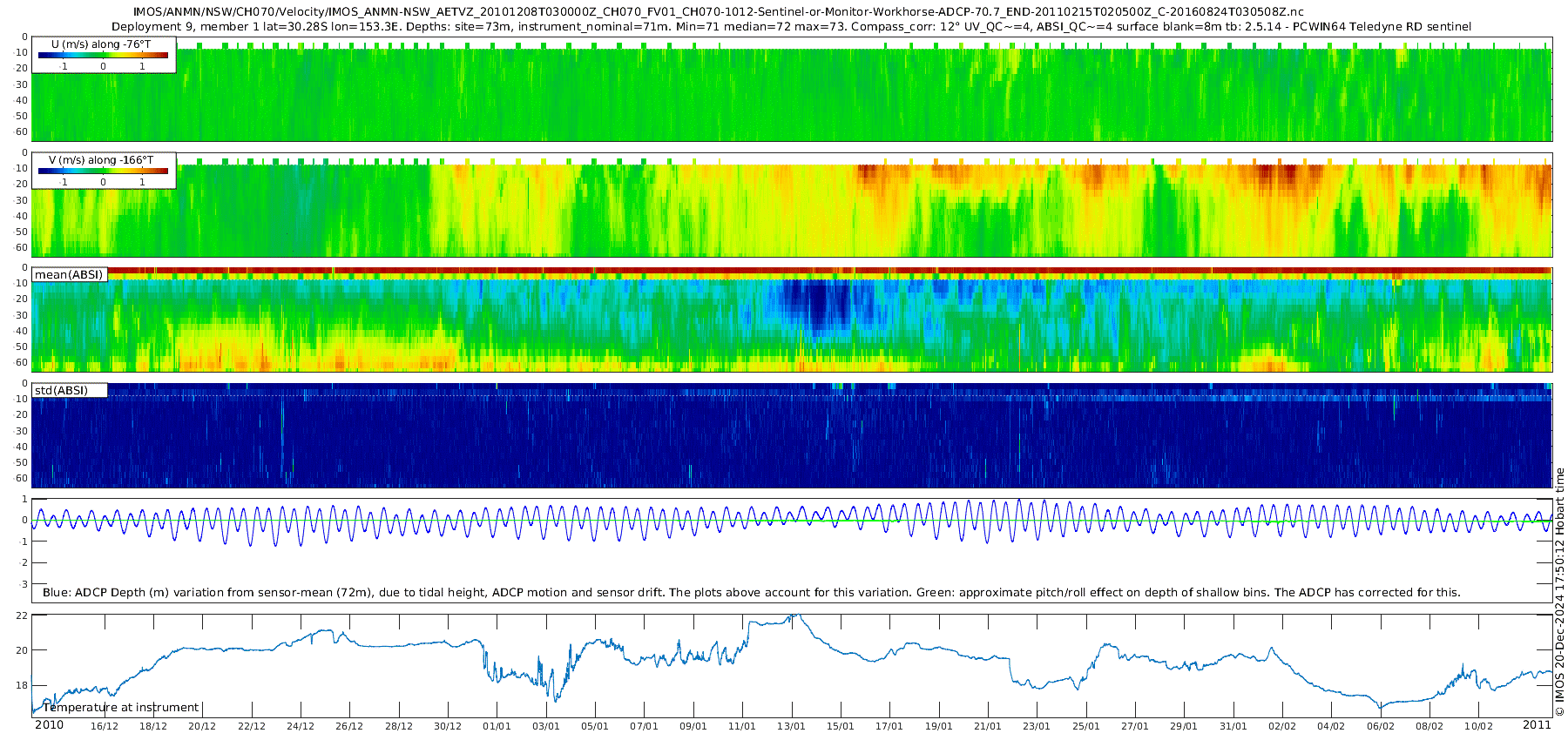Click the -3 tick on depth variation axis

pyautogui.click(x=24, y=584)
